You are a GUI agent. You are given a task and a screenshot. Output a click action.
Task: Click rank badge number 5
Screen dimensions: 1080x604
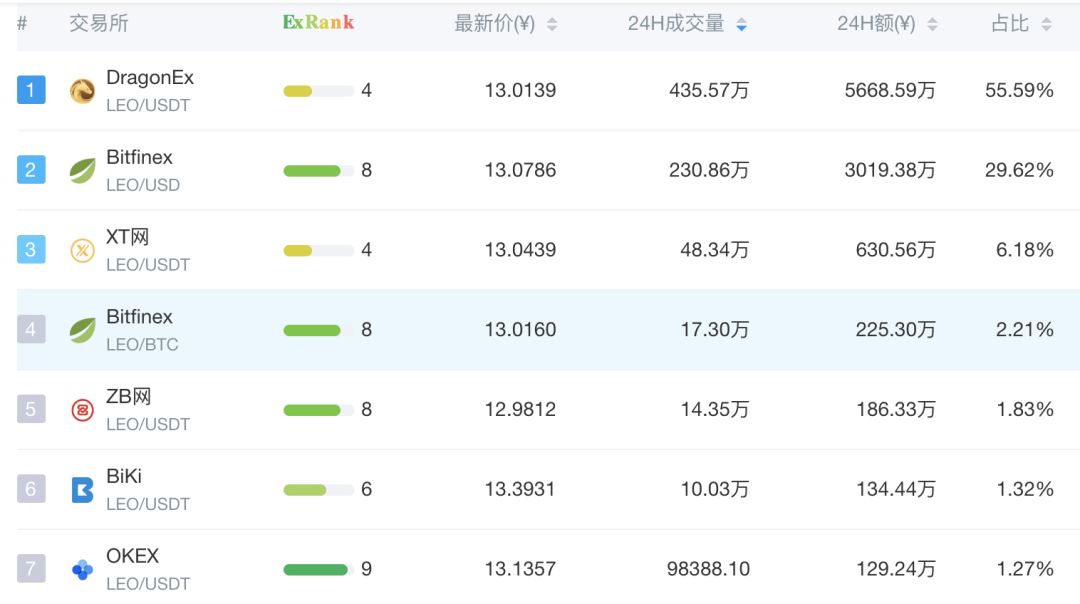coord(31,409)
